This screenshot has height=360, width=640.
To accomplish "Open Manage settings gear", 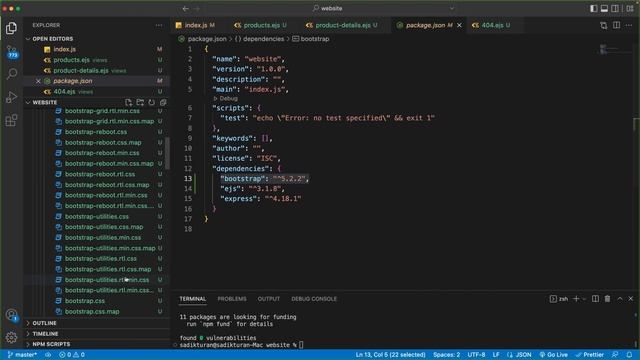I will [11, 337].
